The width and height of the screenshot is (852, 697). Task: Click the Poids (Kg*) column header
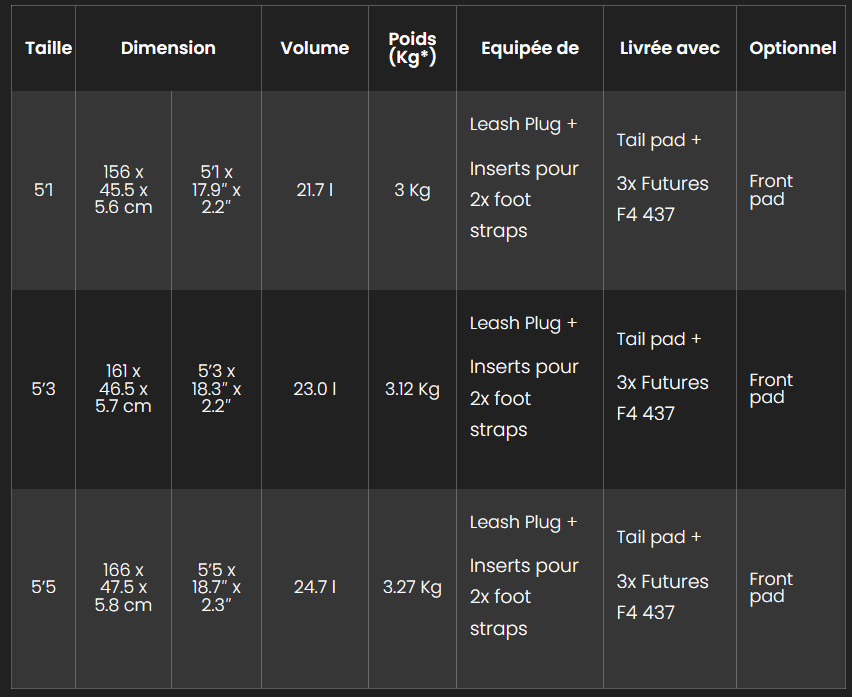click(x=412, y=48)
